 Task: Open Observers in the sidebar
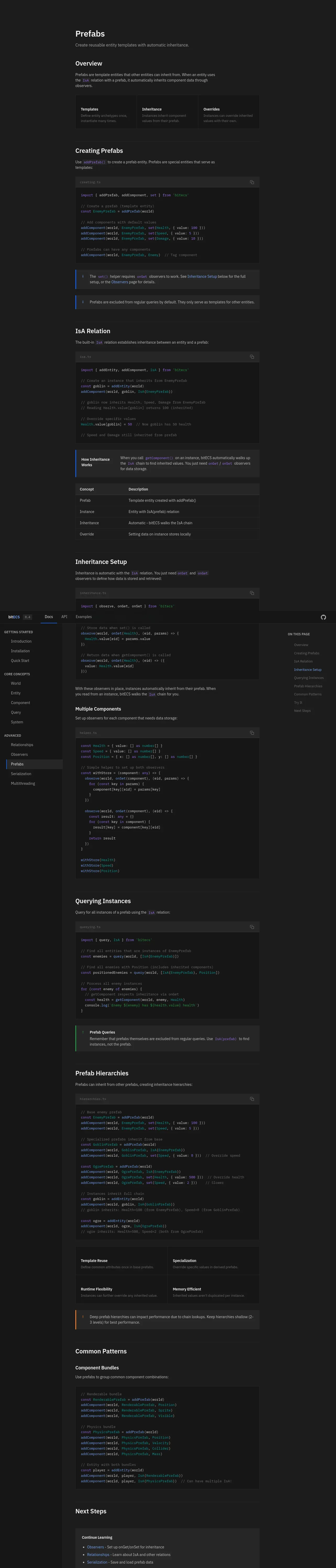pyautogui.click(x=20, y=754)
